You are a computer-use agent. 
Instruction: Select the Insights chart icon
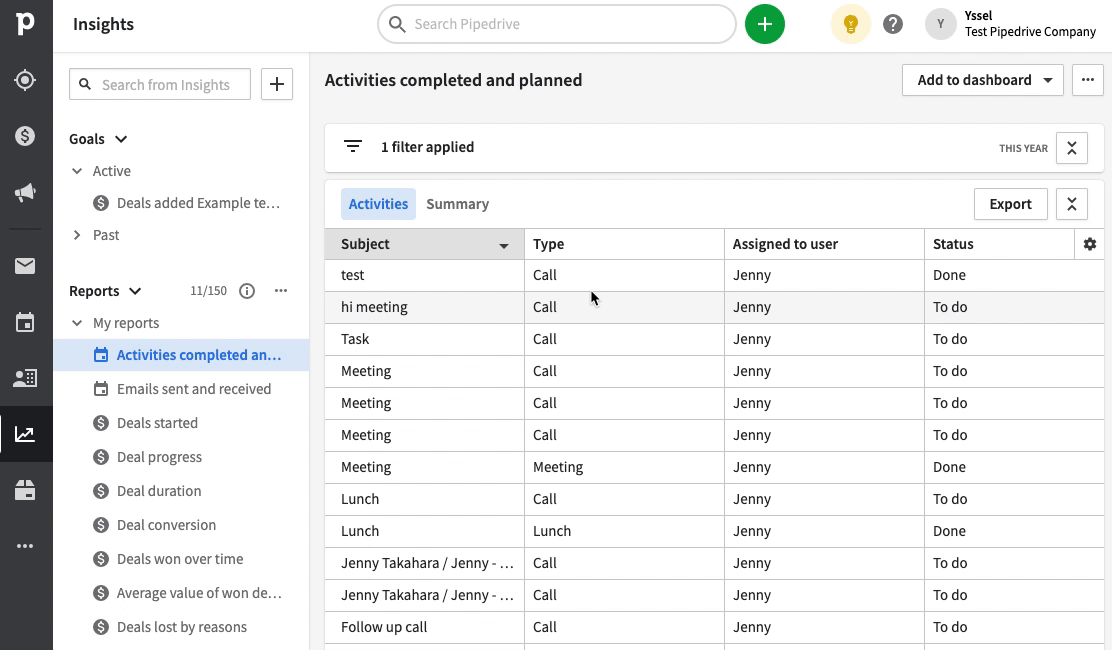pos(26,433)
